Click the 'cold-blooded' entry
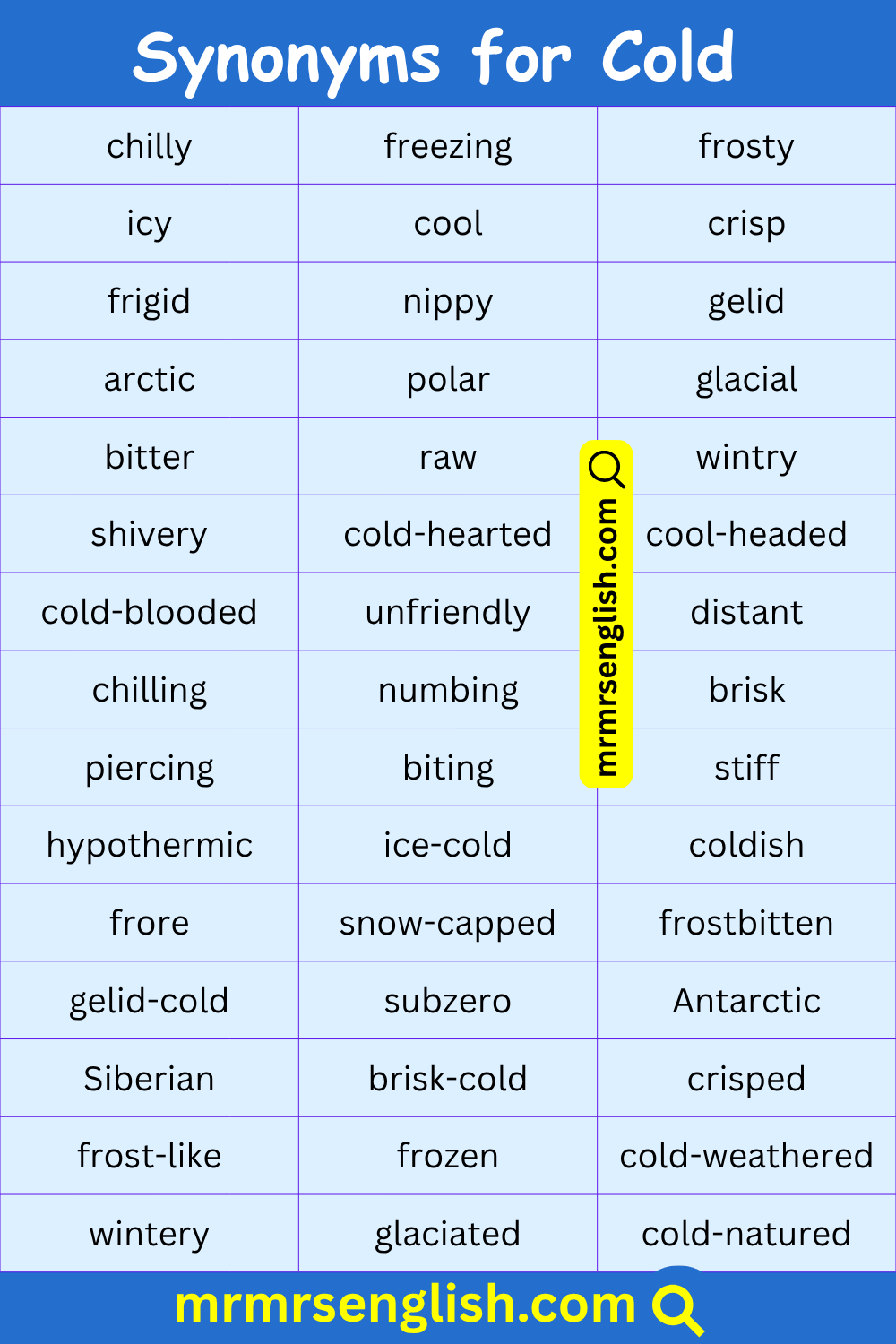896x1344 pixels. pyautogui.click(x=150, y=612)
